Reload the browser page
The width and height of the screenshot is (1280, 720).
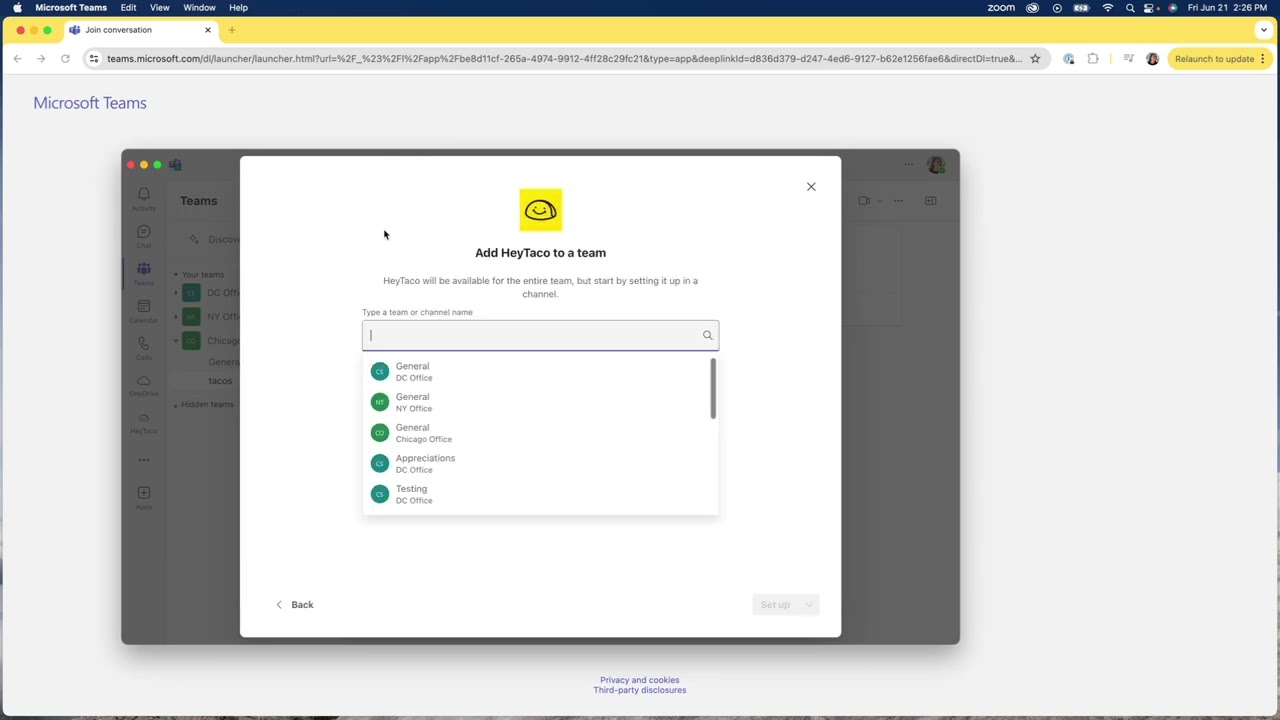(x=65, y=59)
